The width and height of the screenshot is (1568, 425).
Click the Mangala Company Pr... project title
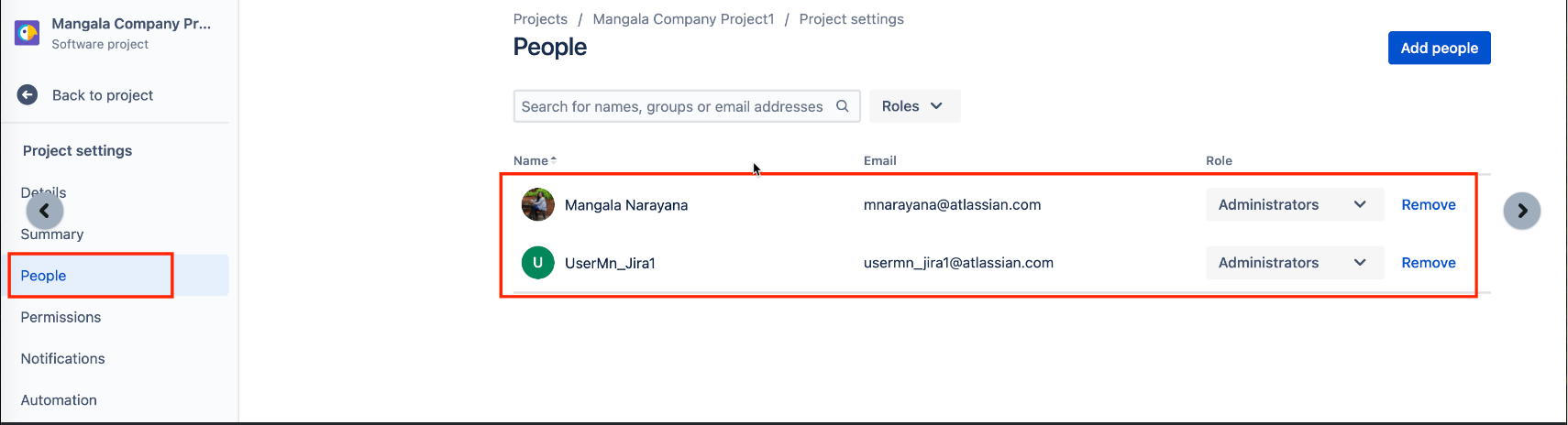(131, 24)
